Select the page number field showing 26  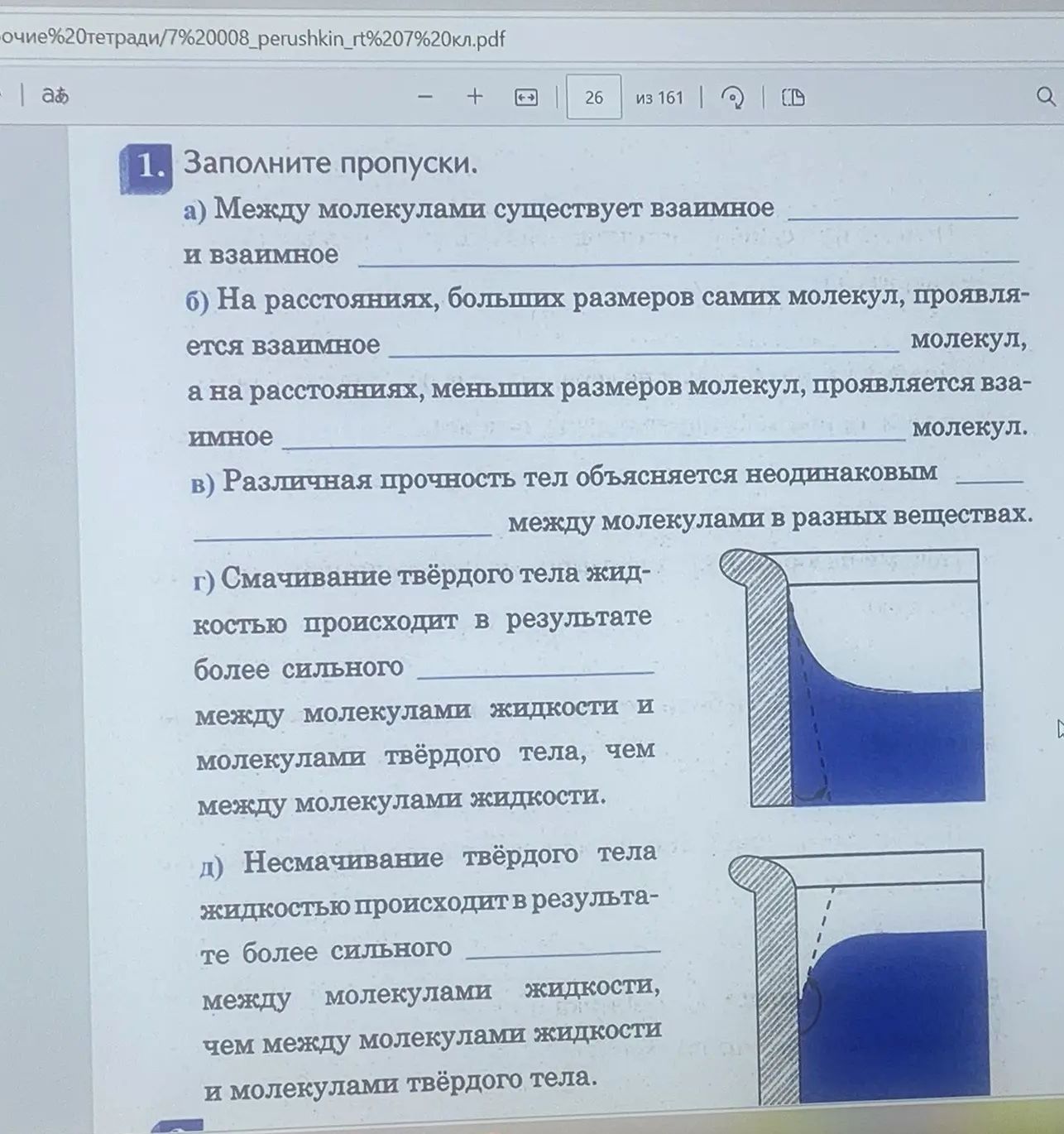pos(594,98)
